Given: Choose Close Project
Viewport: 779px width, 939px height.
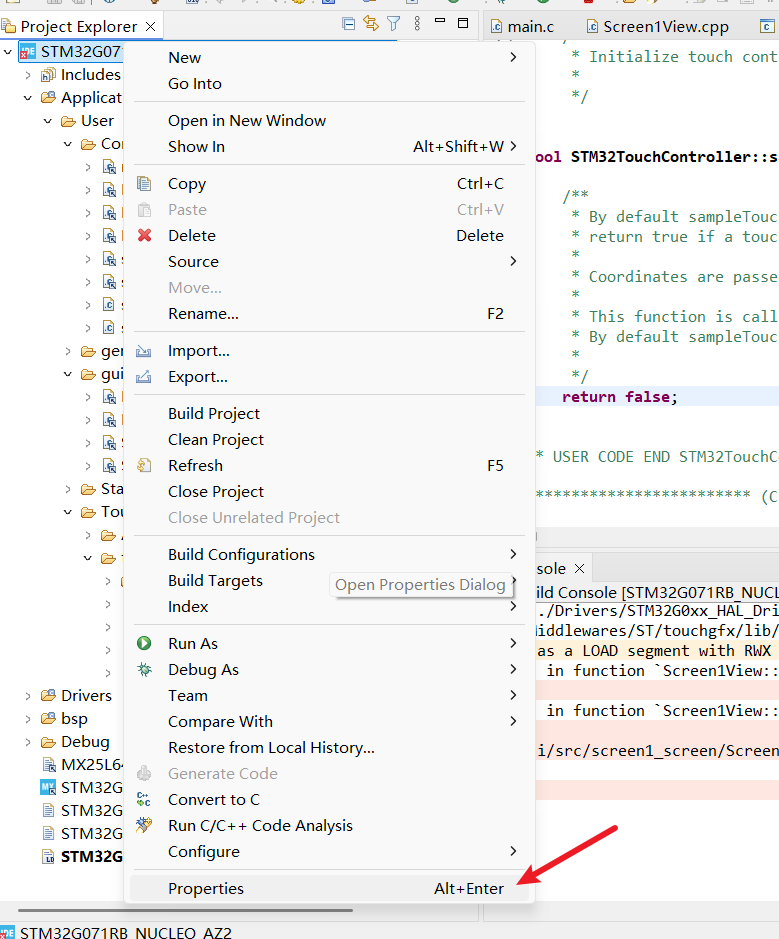Looking at the screenshot, I should point(329,492).
